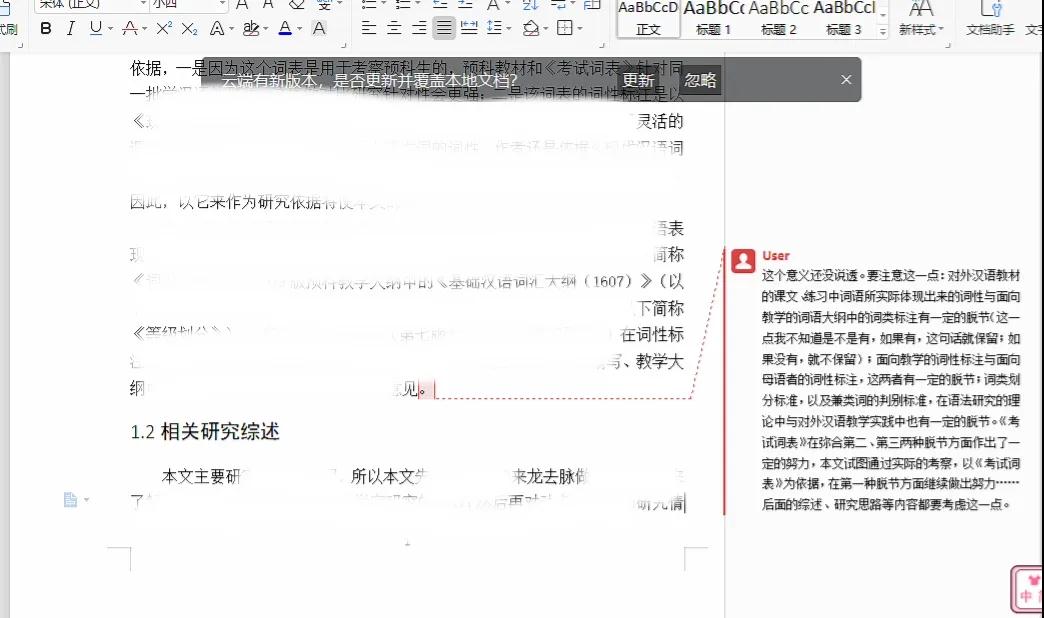The image size is (1044, 618).
Task: Toggle bold formatting
Action: (x=46, y=28)
